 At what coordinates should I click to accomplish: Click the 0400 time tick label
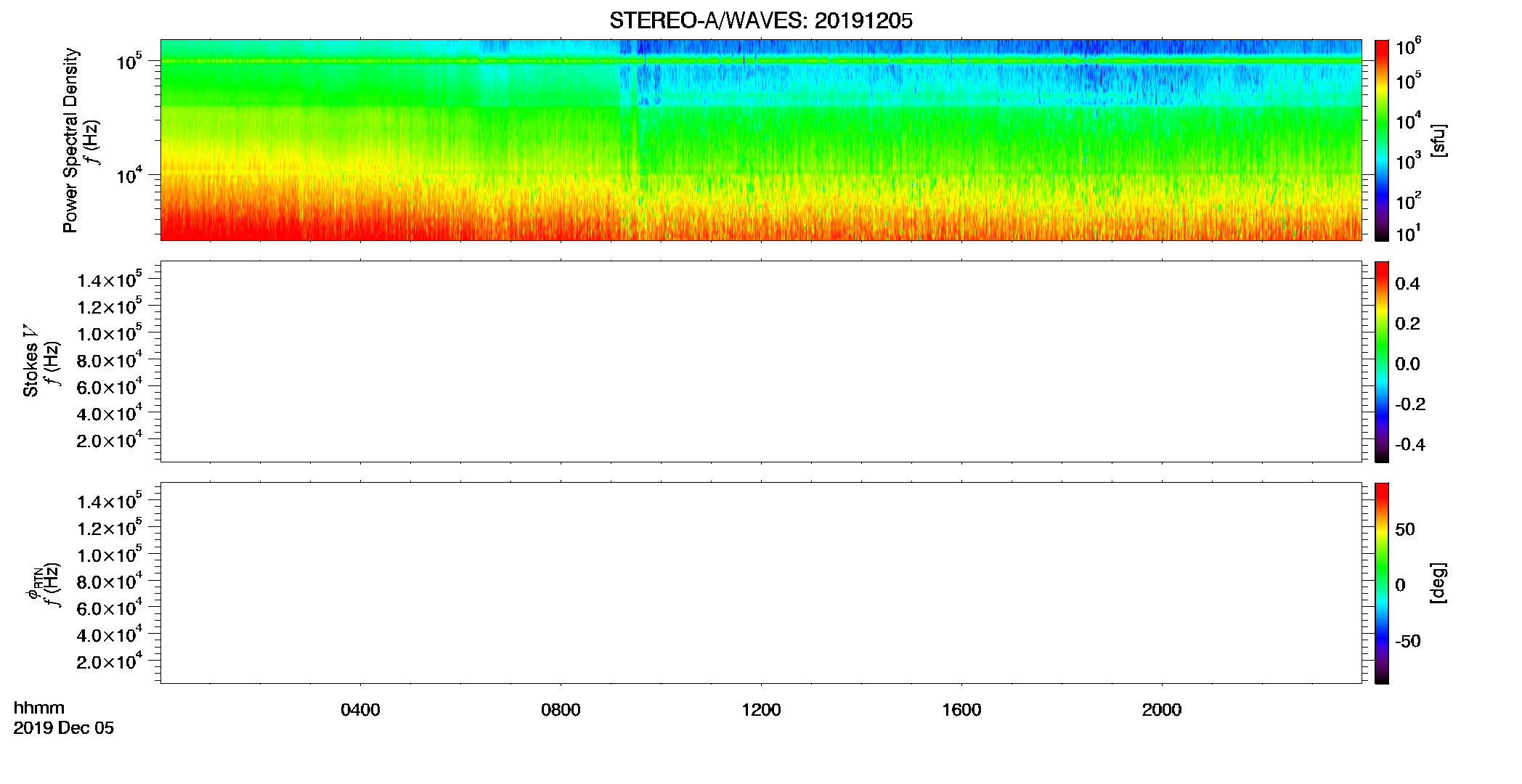(360, 710)
